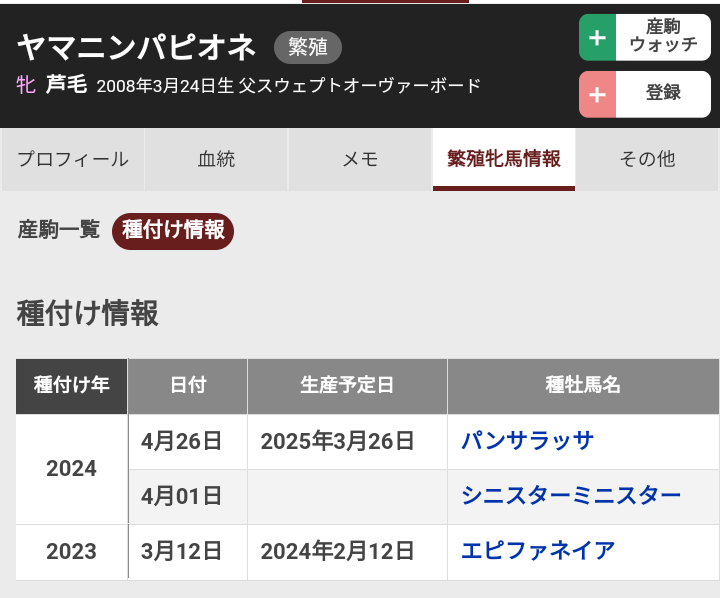The width and height of the screenshot is (720, 598).
Task: Click the 種付け年 column header
Action: (72, 386)
